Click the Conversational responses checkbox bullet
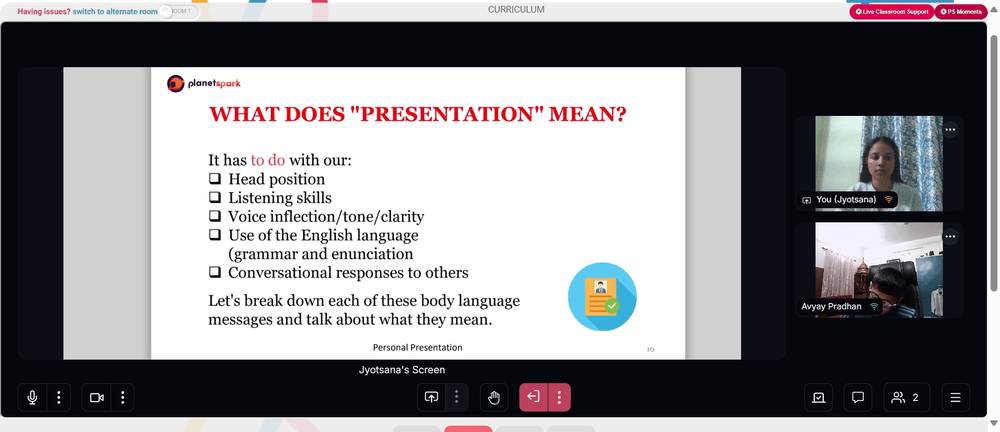The height and width of the screenshot is (432, 1000). point(215,272)
